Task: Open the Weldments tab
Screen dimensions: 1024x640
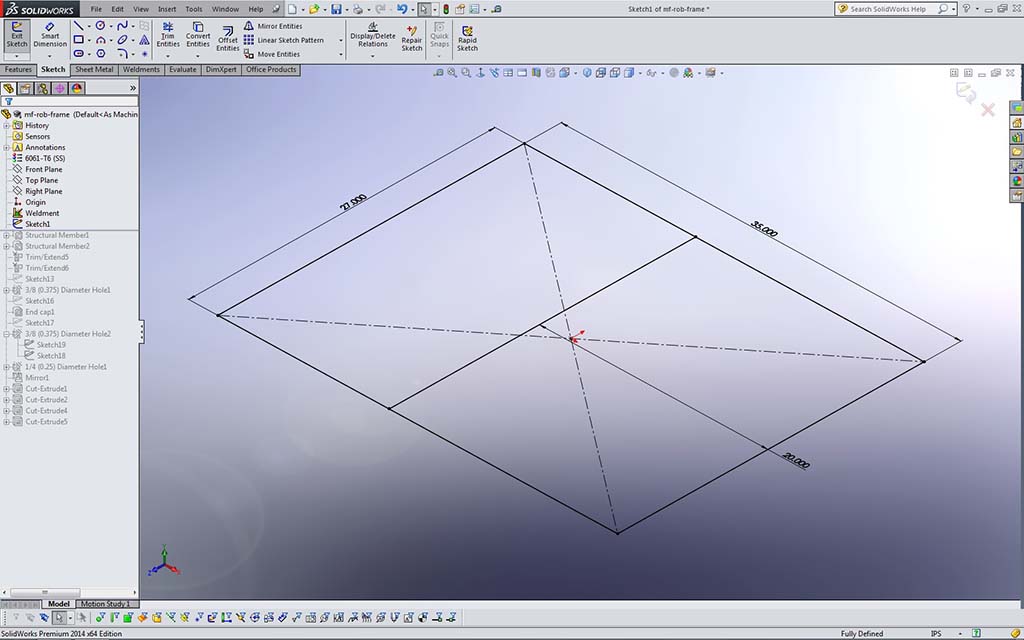Action: pos(141,70)
